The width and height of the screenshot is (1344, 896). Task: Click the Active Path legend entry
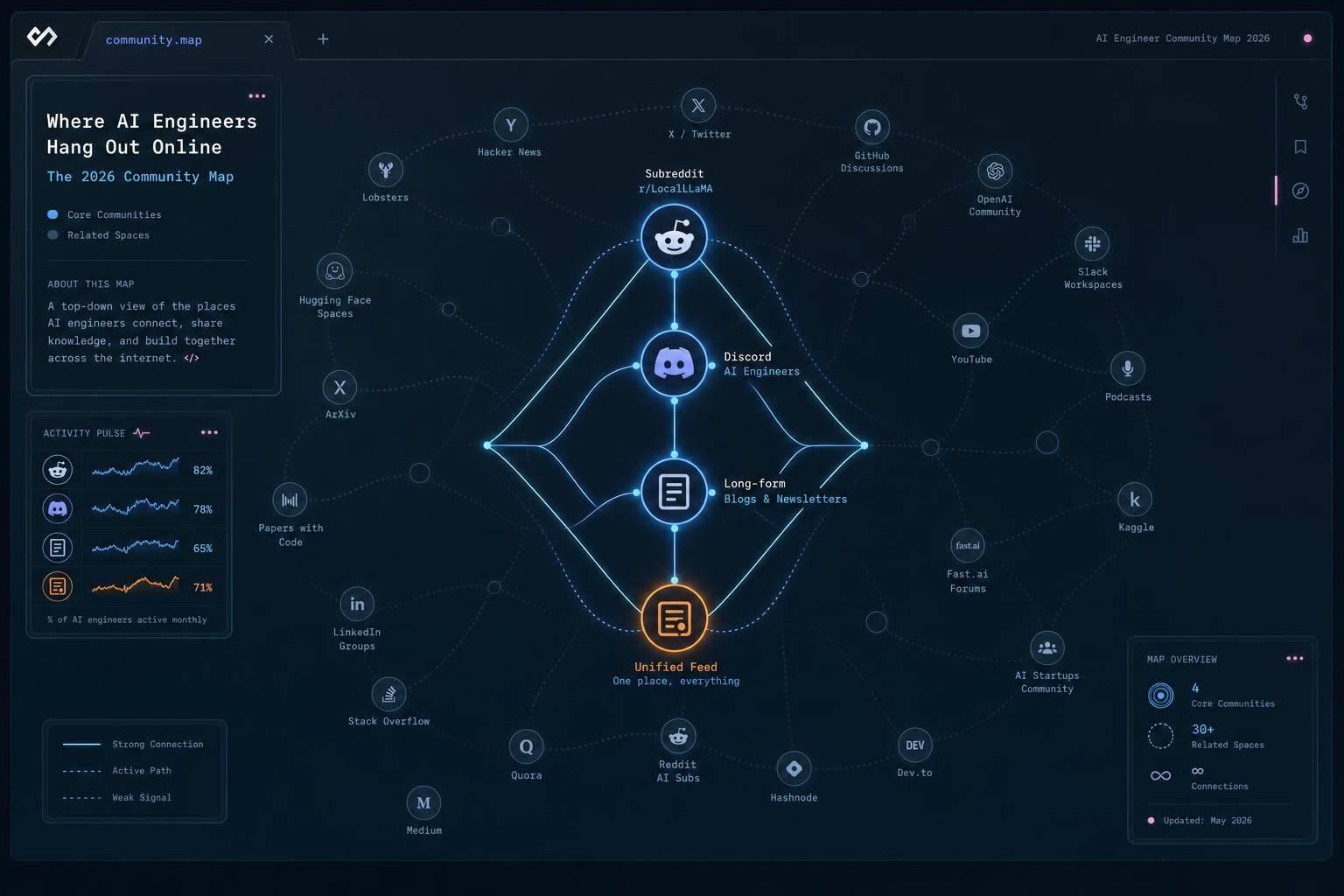point(117,771)
